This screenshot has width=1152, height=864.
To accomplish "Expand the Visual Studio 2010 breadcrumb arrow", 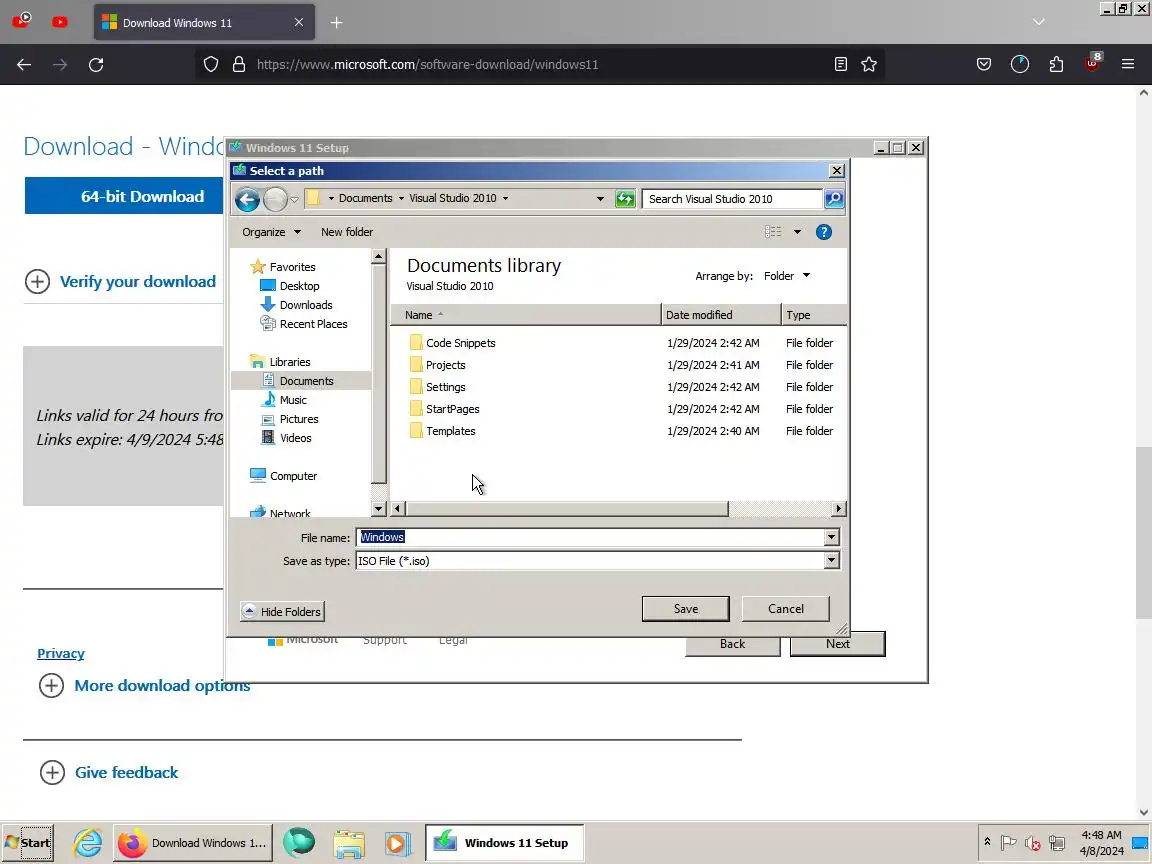I will (x=505, y=198).
